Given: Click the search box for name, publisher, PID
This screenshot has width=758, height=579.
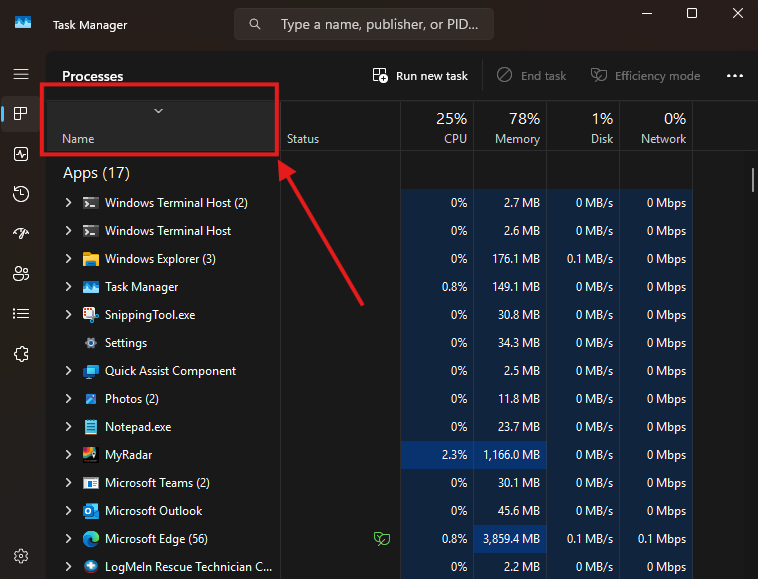Looking at the screenshot, I should (364, 24).
